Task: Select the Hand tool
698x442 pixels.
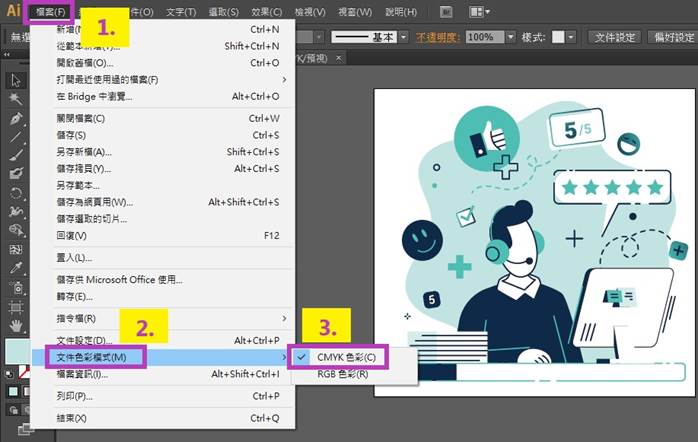Action: pyautogui.click(x=16, y=326)
